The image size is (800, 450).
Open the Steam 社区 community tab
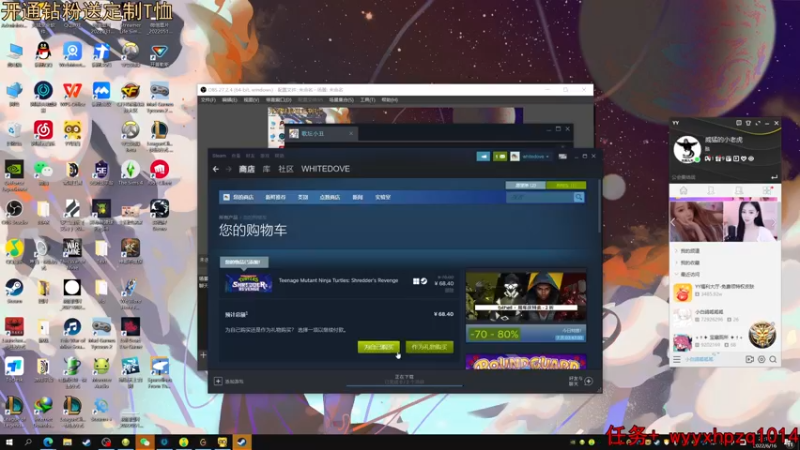point(286,169)
